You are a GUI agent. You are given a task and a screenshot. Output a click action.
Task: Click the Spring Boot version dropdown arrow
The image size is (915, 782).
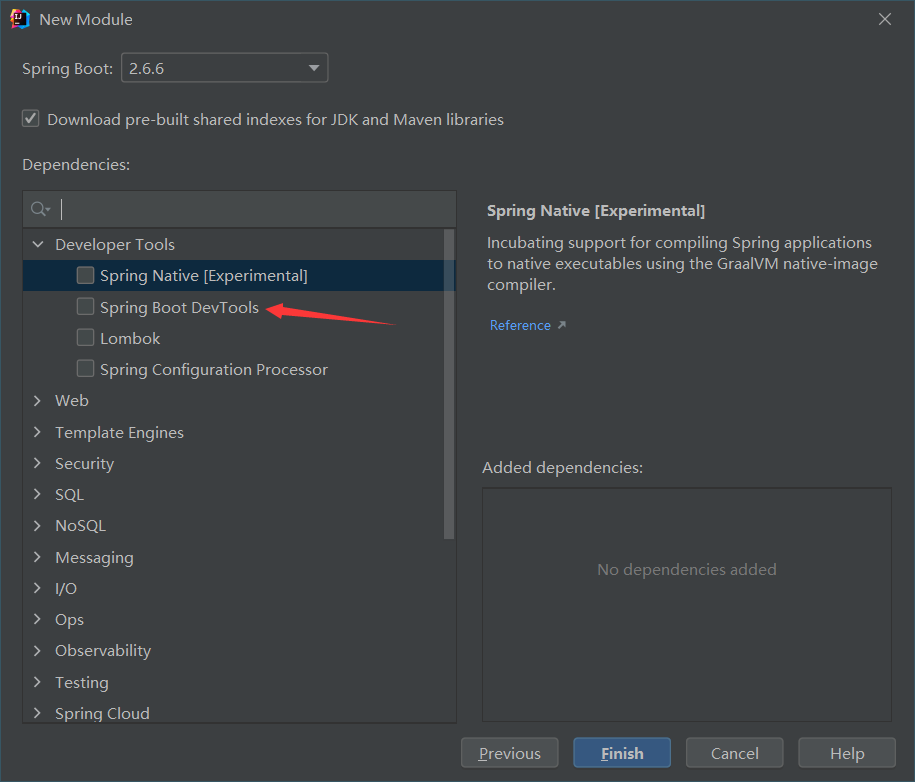click(312, 68)
